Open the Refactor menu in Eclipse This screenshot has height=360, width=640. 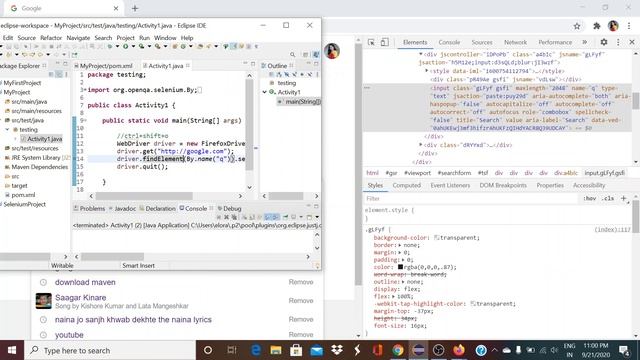point(51,38)
